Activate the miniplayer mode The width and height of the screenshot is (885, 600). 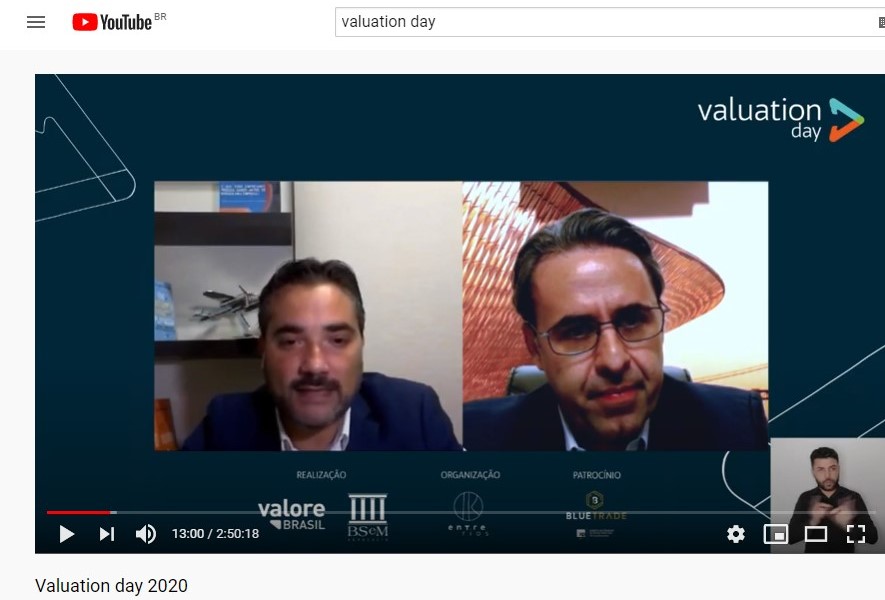[776, 534]
